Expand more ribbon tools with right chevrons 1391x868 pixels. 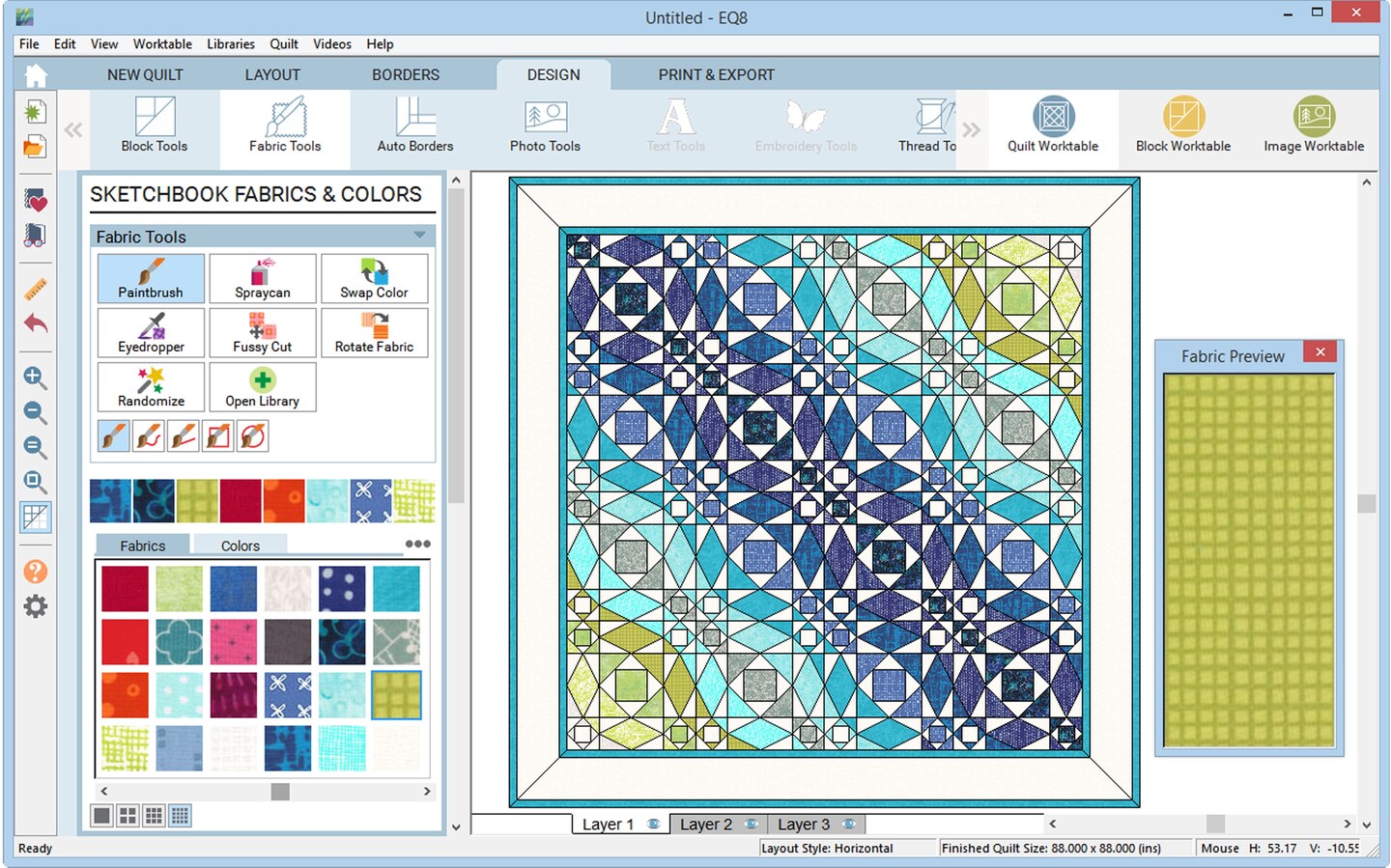(x=971, y=129)
